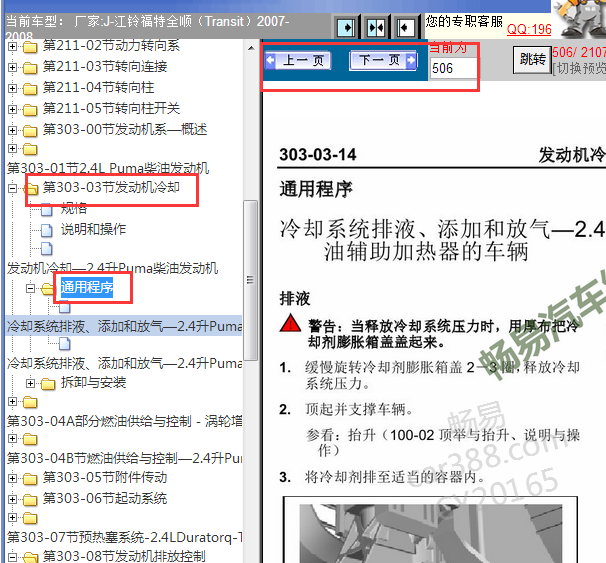The height and width of the screenshot is (563, 606).
Task: Click folder icon of 第303-06节起动系统
Action: pyautogui.click(x=30, y=500)
